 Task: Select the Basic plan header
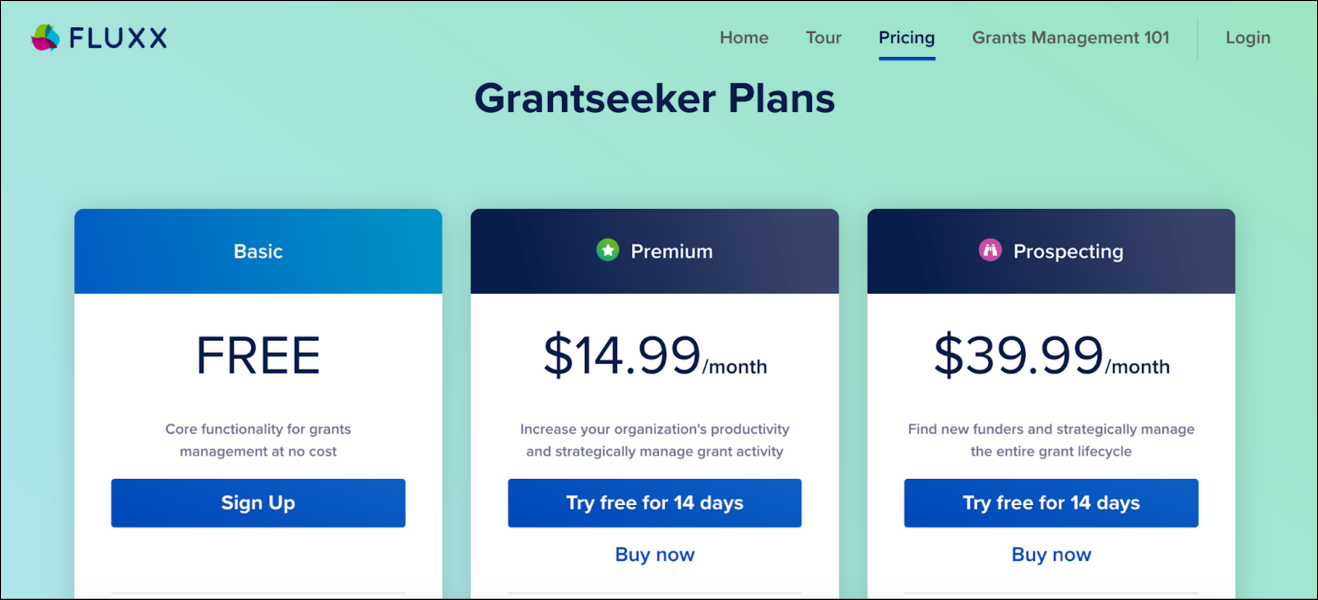pyautogui.click(x=258, y=251)
